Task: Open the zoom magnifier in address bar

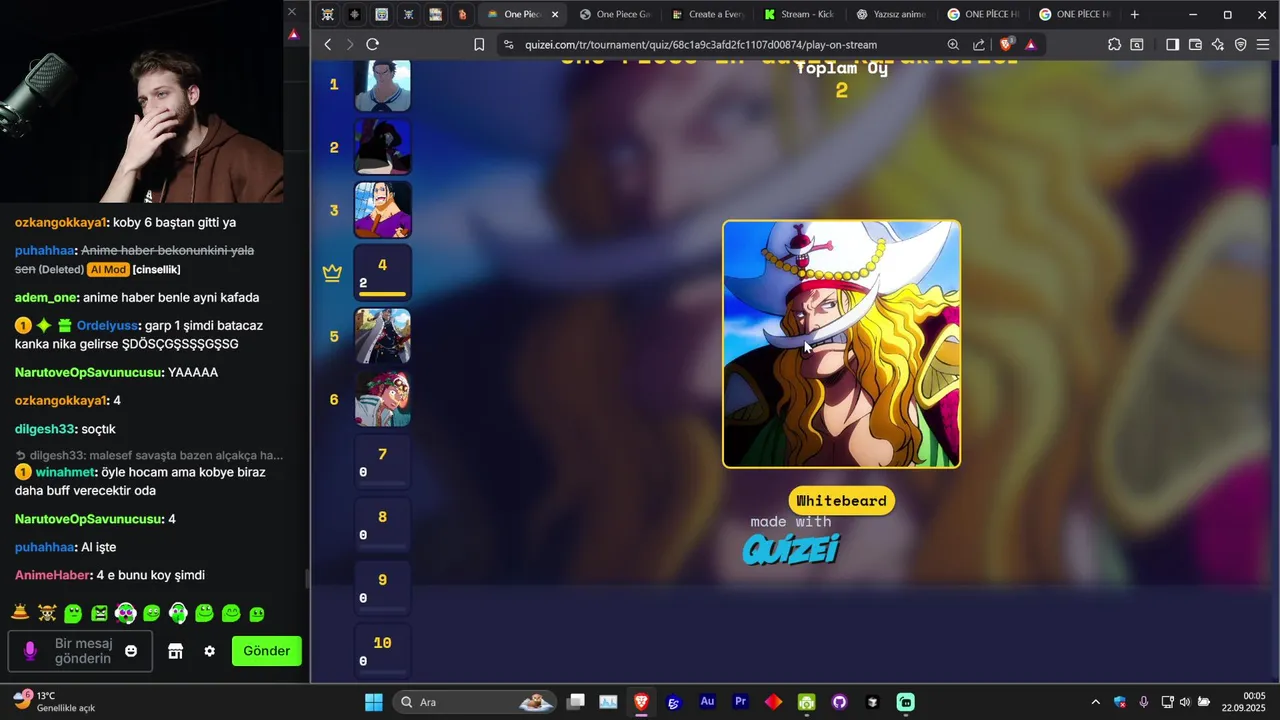Action: coord(953,44)
